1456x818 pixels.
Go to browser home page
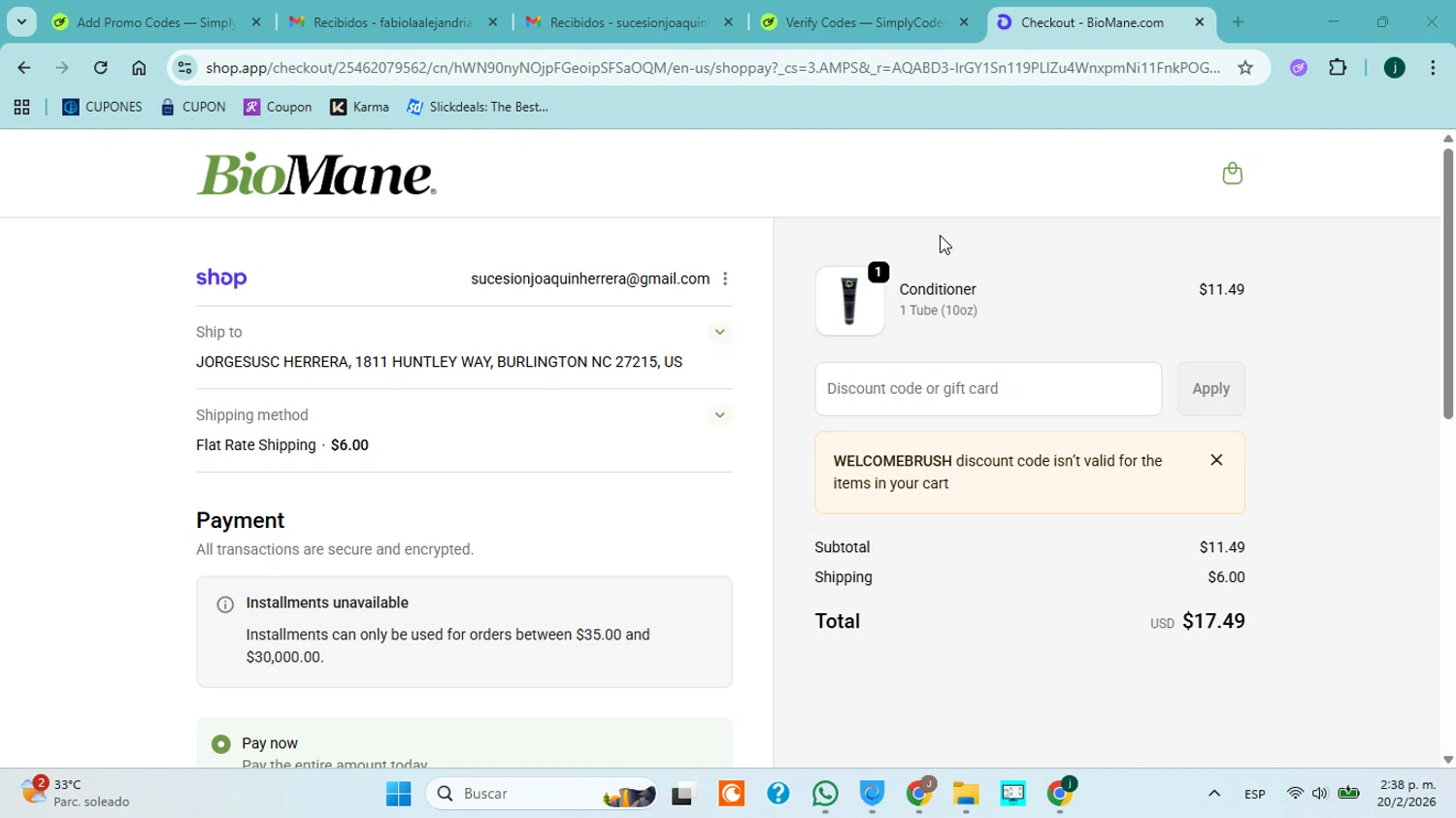(139, 68)
